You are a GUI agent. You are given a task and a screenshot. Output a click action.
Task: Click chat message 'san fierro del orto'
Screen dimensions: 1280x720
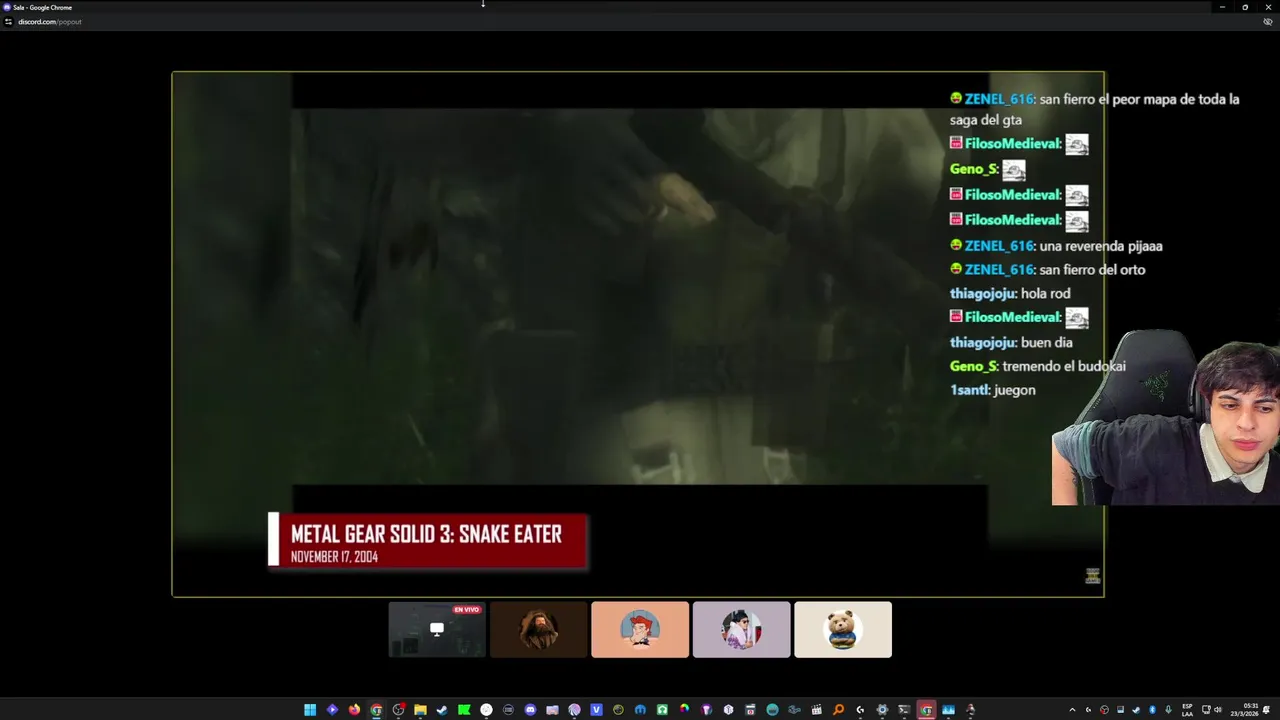pyautogui.click(x=1092, y=270)
